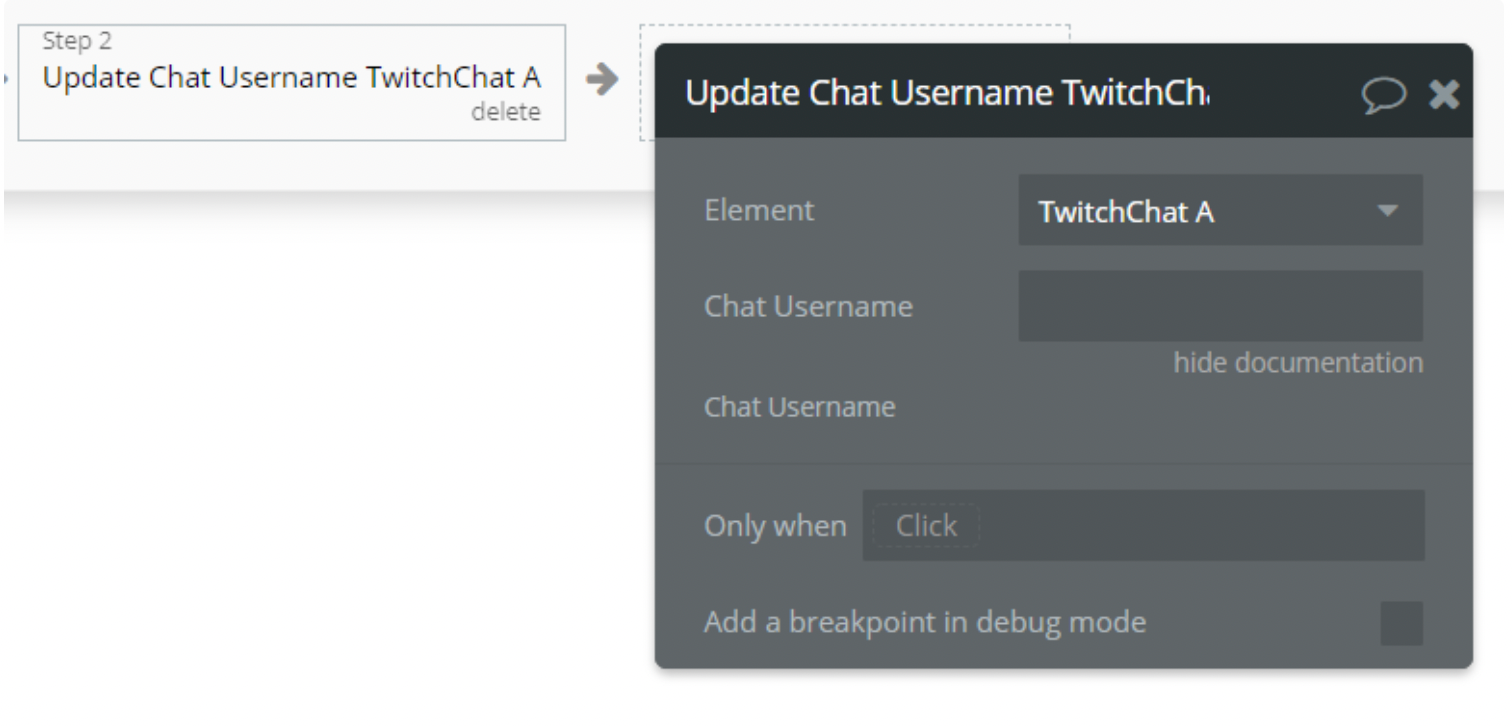Delete the Step 2 action
The image size is (1512, 726).
click(x=505, y=112)
